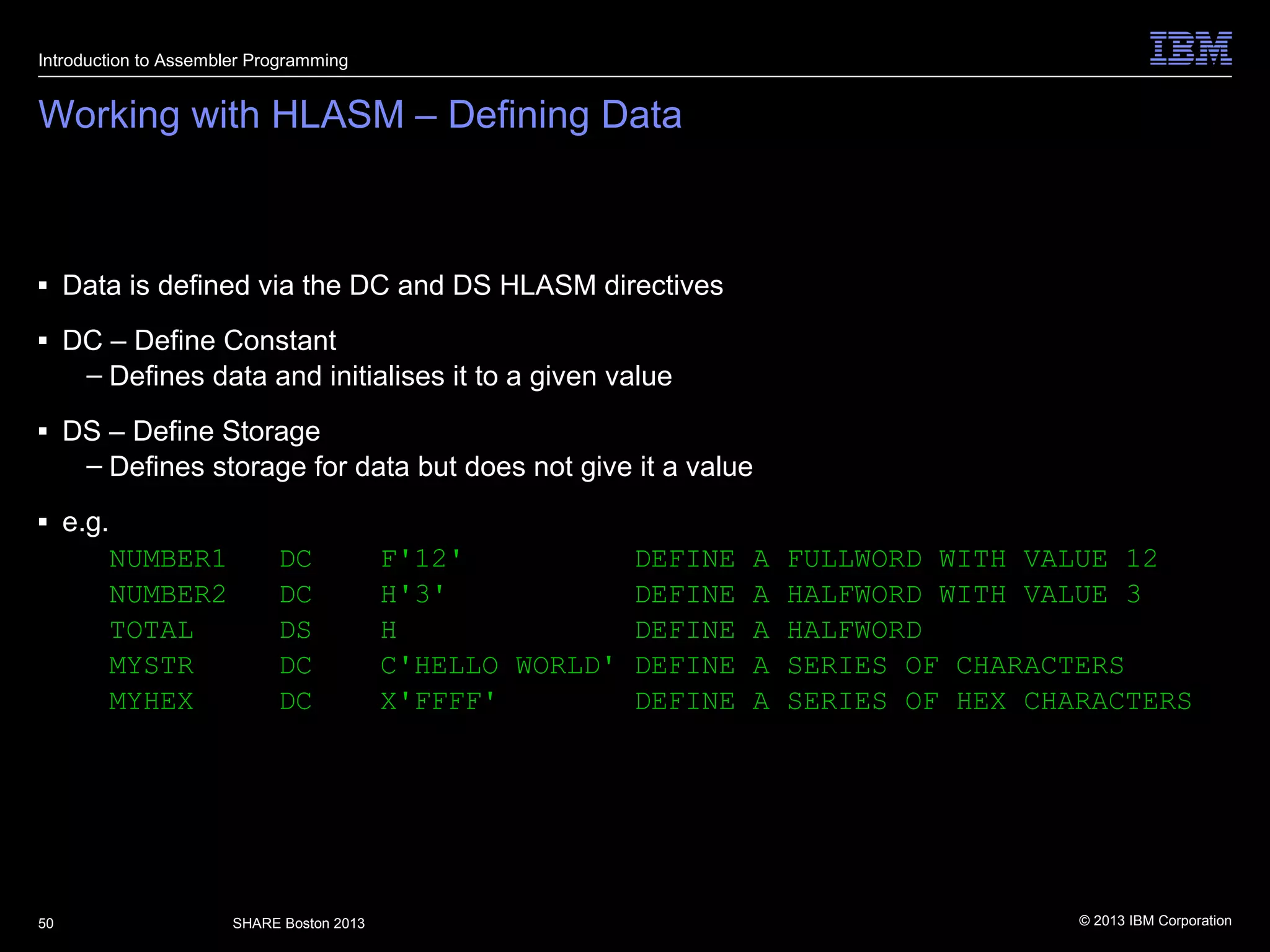Viewport: 1270px width, 952px height.
Task: Click the TOTAL label in code
Action: point(151,630)
